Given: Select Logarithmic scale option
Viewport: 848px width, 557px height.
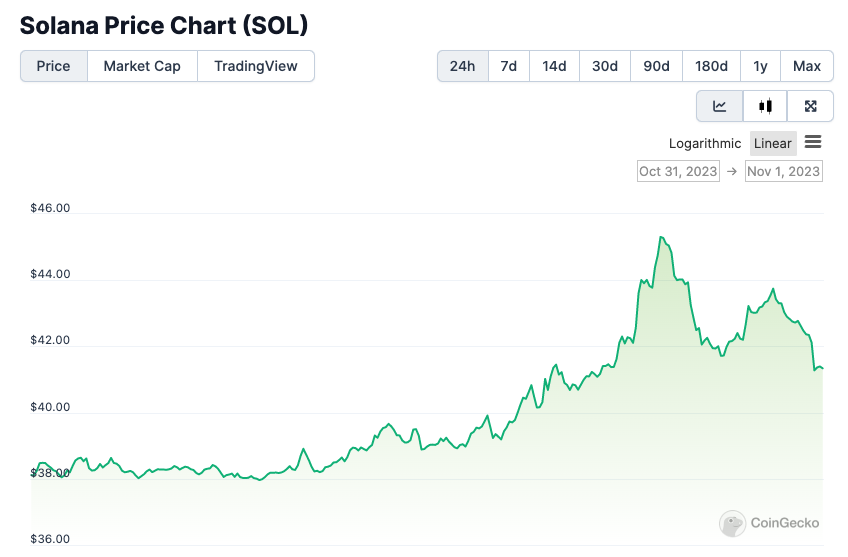Looking at the screenshot, I should pos(705,143).
